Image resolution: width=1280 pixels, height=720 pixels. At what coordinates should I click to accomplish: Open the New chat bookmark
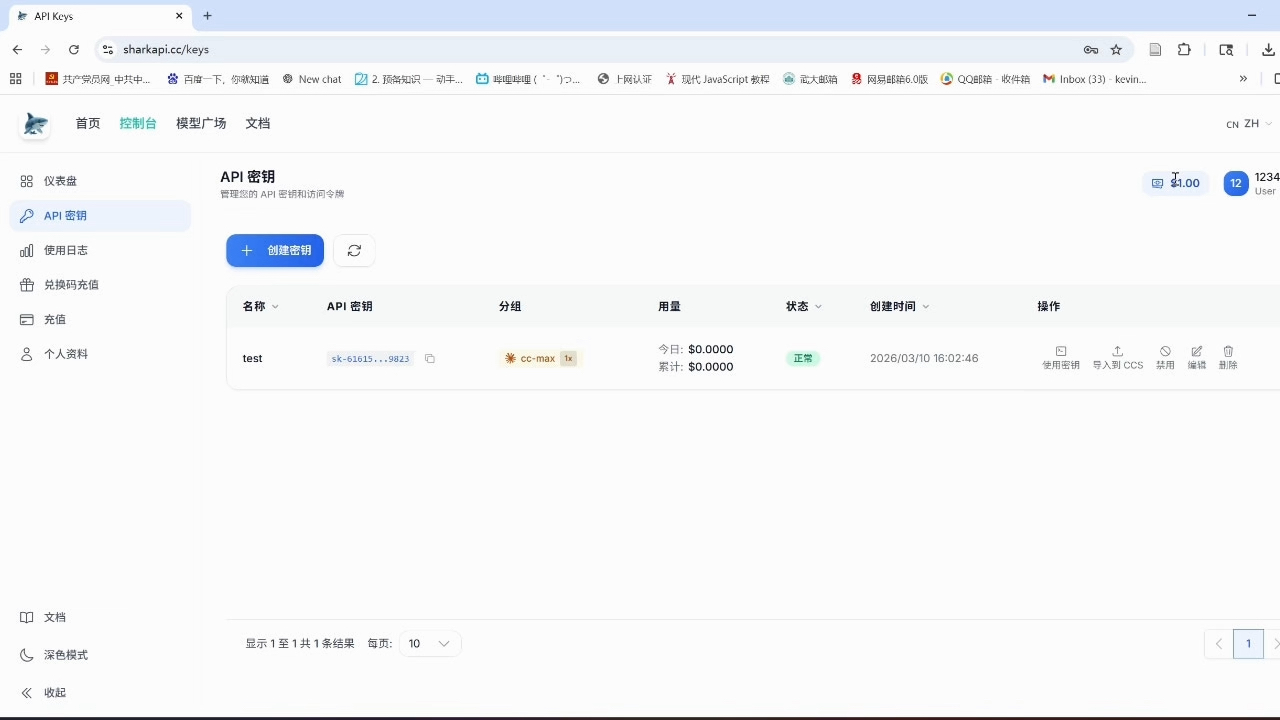click(312, 79)
